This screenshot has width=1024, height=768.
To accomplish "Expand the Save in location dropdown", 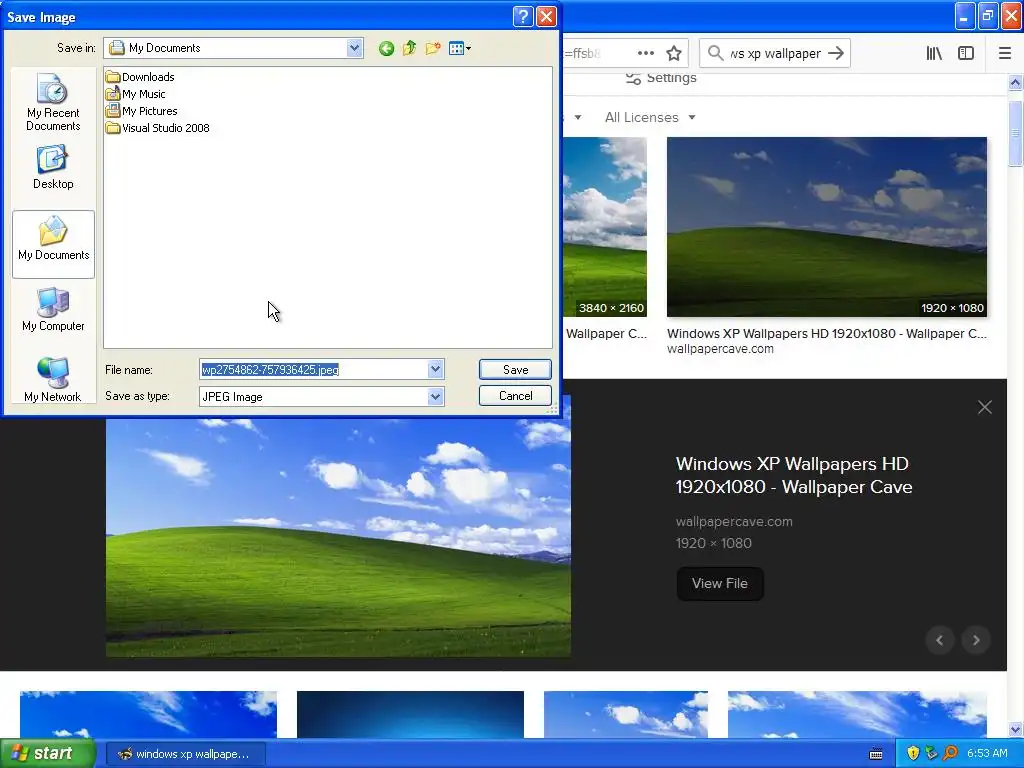I will pos(355,48).
